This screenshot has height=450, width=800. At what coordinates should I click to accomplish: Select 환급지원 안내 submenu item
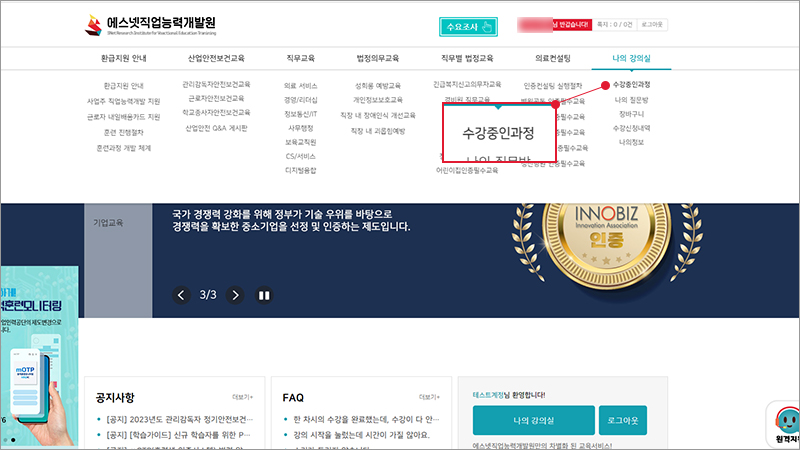coord(123,86)
